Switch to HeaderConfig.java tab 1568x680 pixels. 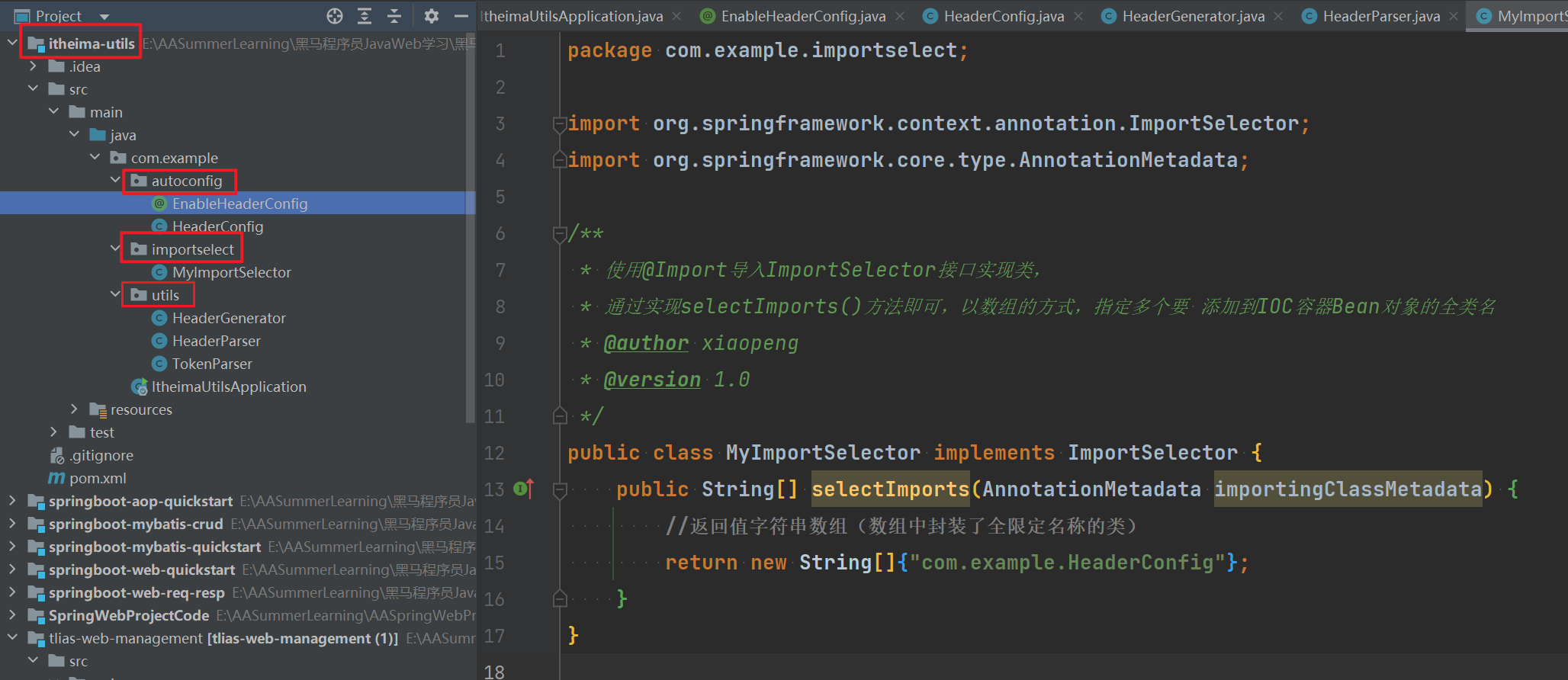[1003, 16]
